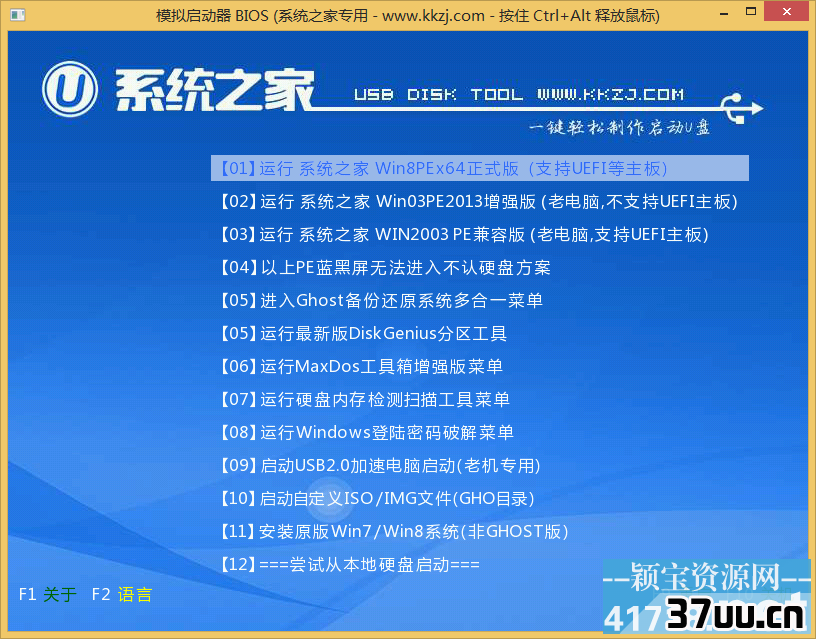The image size is (816, 639).
Task: Choose 【11】 安装原版Win7/Win8系统
Action: click(x=394, y=531)
